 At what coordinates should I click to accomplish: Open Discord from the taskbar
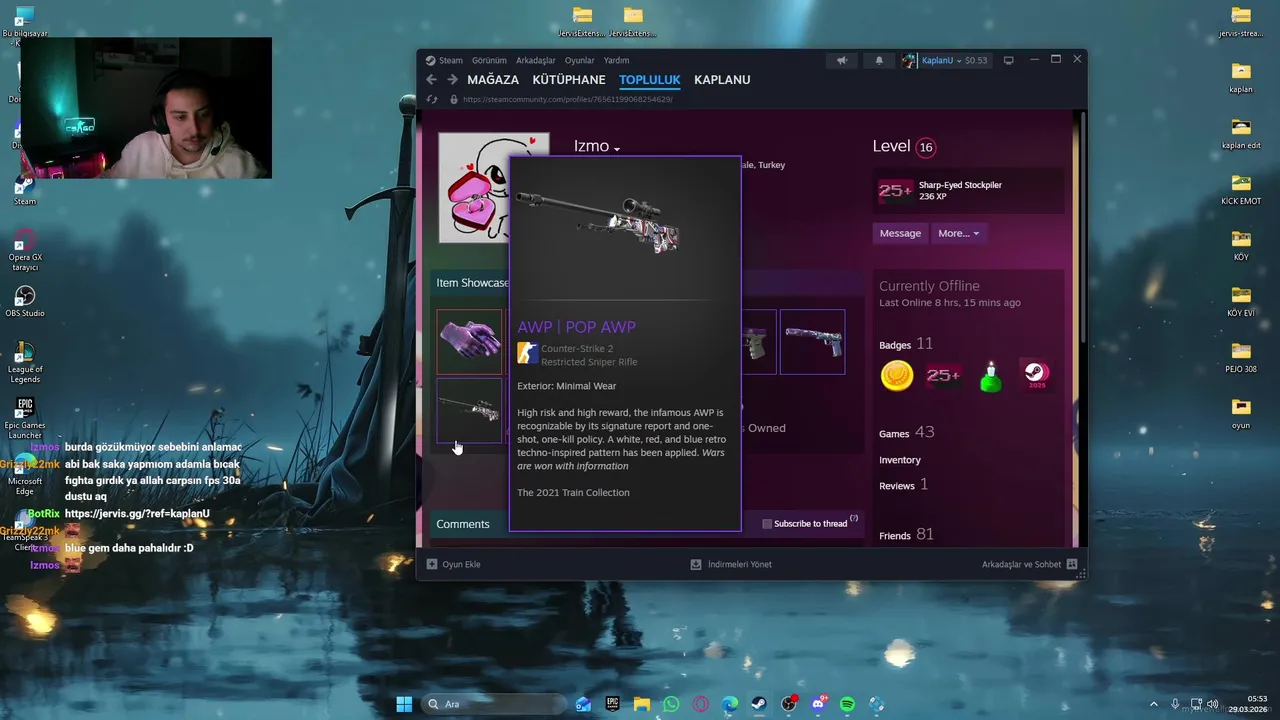click(x=819, y=704)
